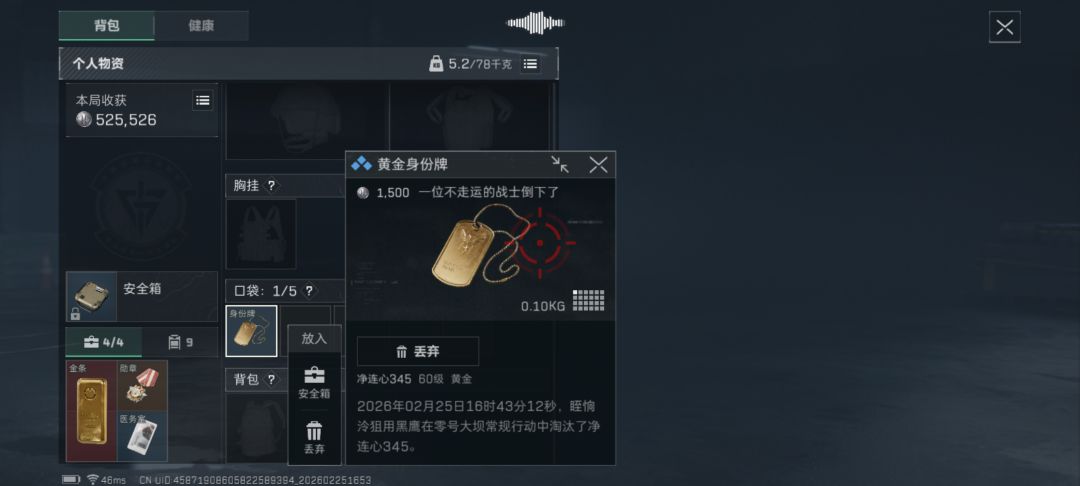
Task: Click the 丢弃 button in the item details
Action: tap(418, 352)
